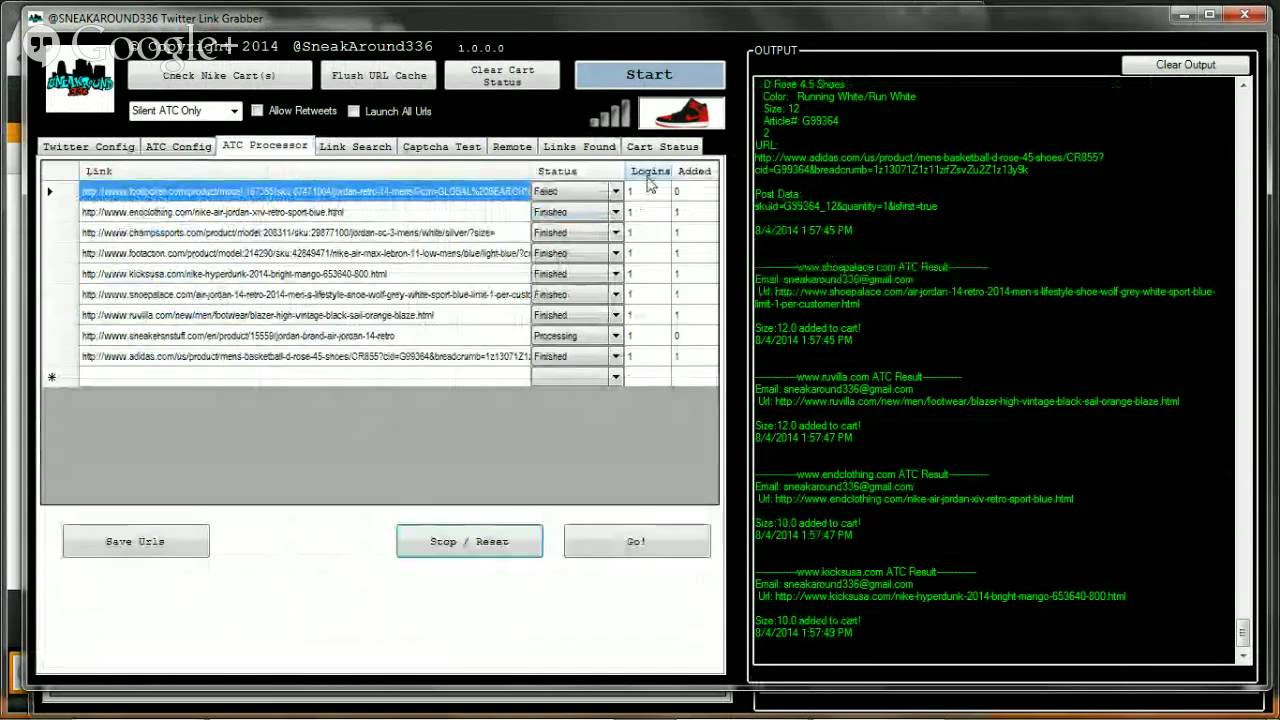Select the sneakersnstuff.com jordan-brand link cell

click(x=305, y=336)
